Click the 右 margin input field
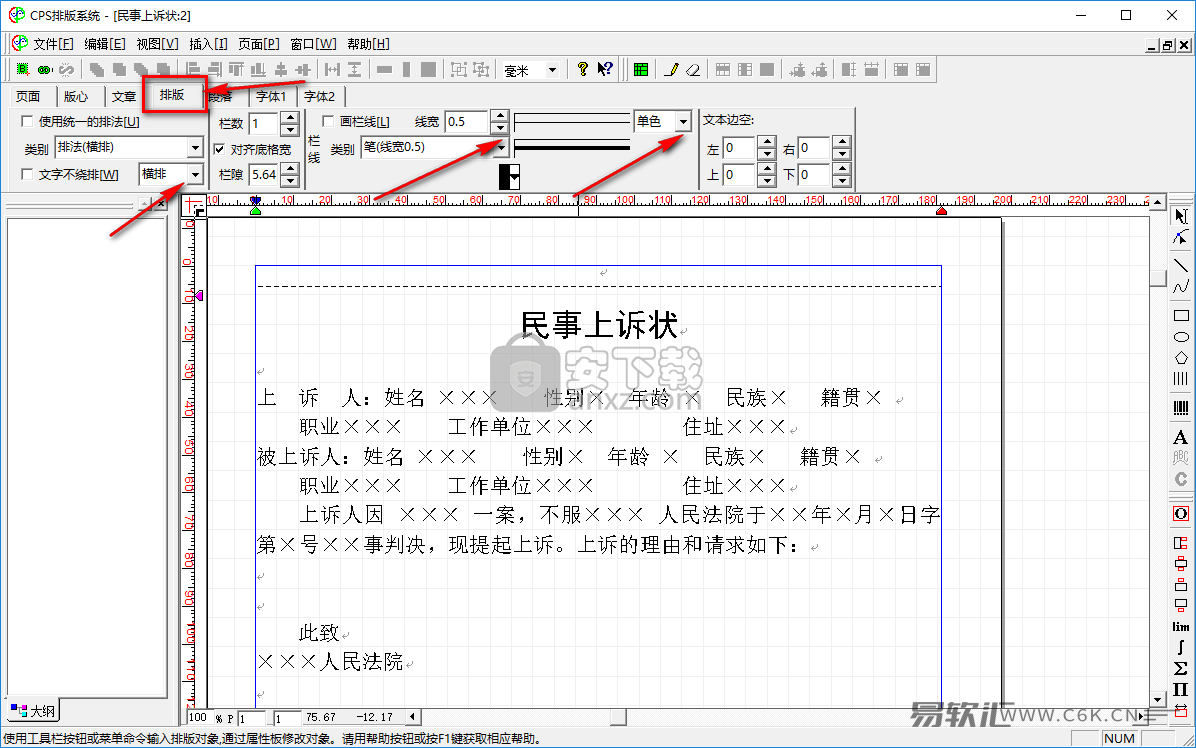The width and height of the screenshot is (1196, 748). pyautogui.click(x=814, y=148)
